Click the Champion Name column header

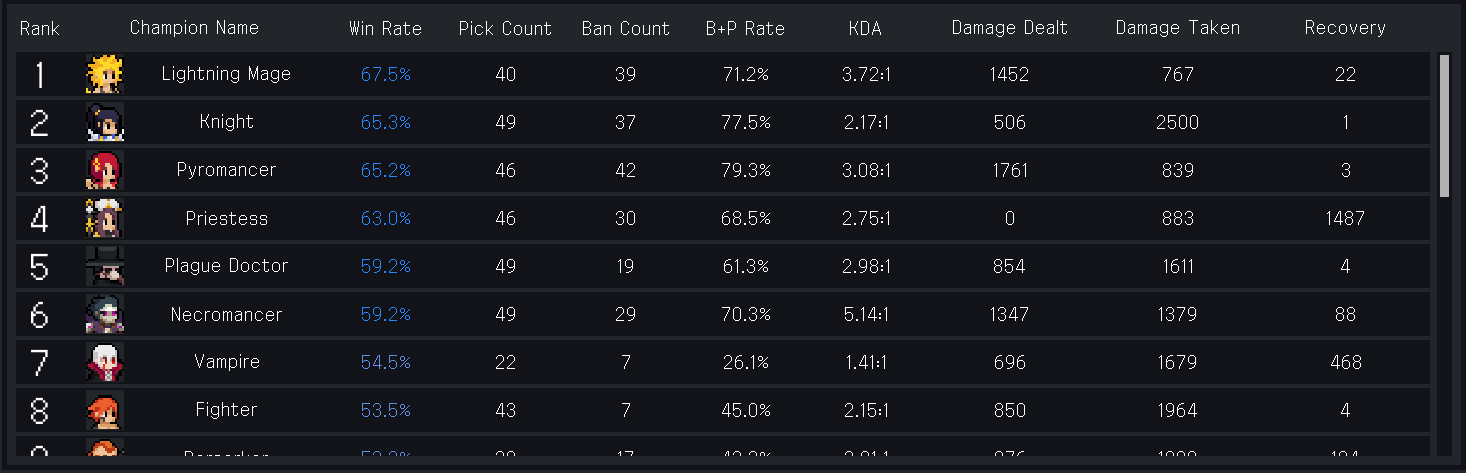[x=194, y=28]
